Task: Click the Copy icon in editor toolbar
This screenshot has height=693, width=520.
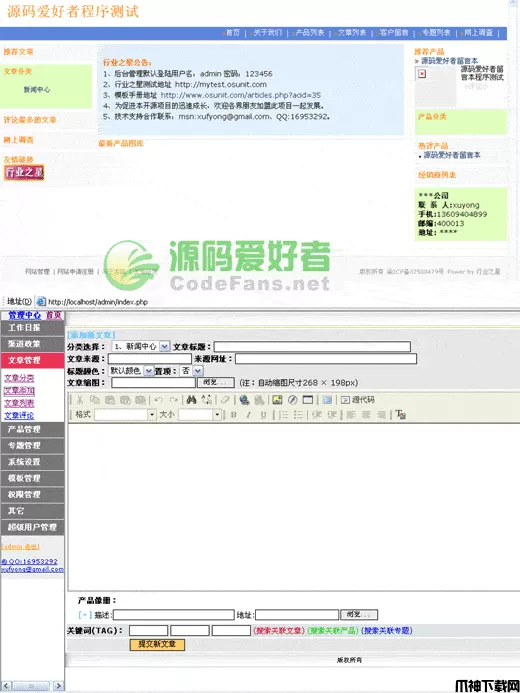Action: point(95,400)
